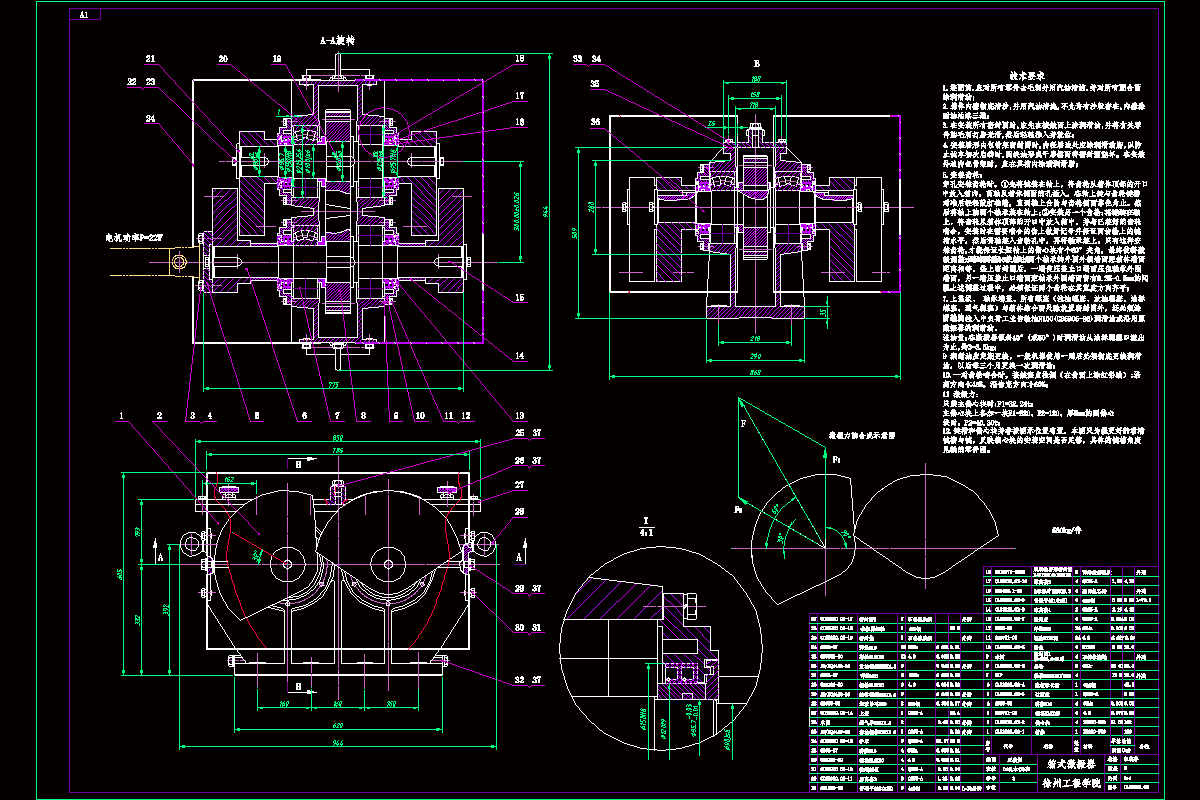Select part callout number 28
The image size is (1200, 800).
point(521,512)
